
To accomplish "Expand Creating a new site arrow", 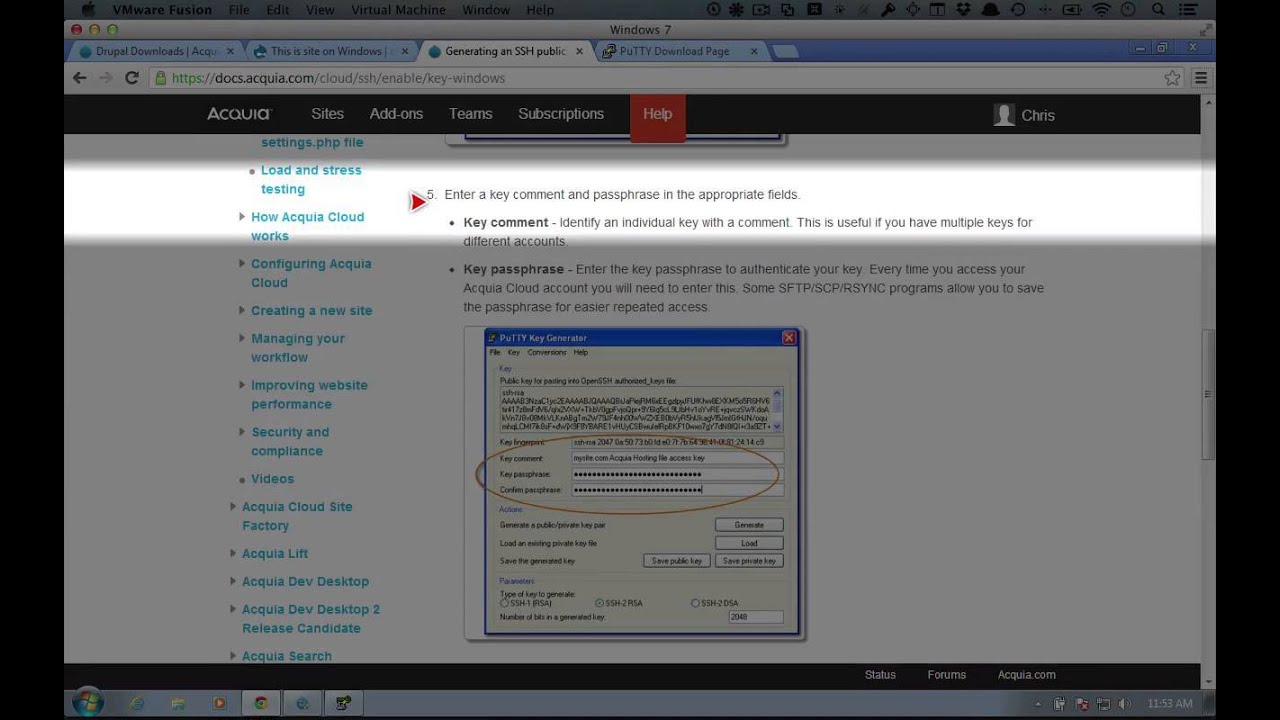I will (242, 310).
